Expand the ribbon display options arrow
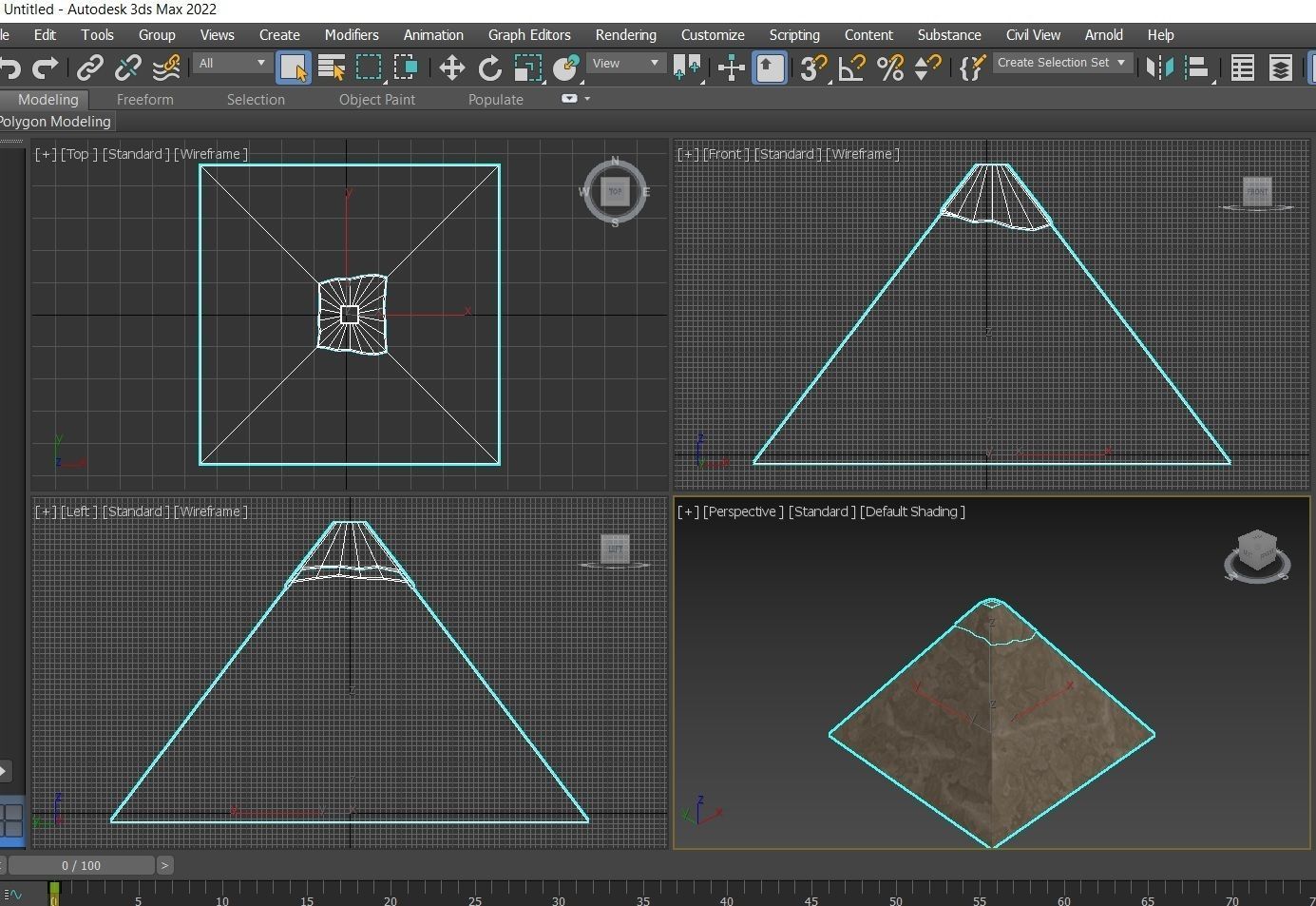Viewport: 1316px width, 906px height. pos(587,99)
